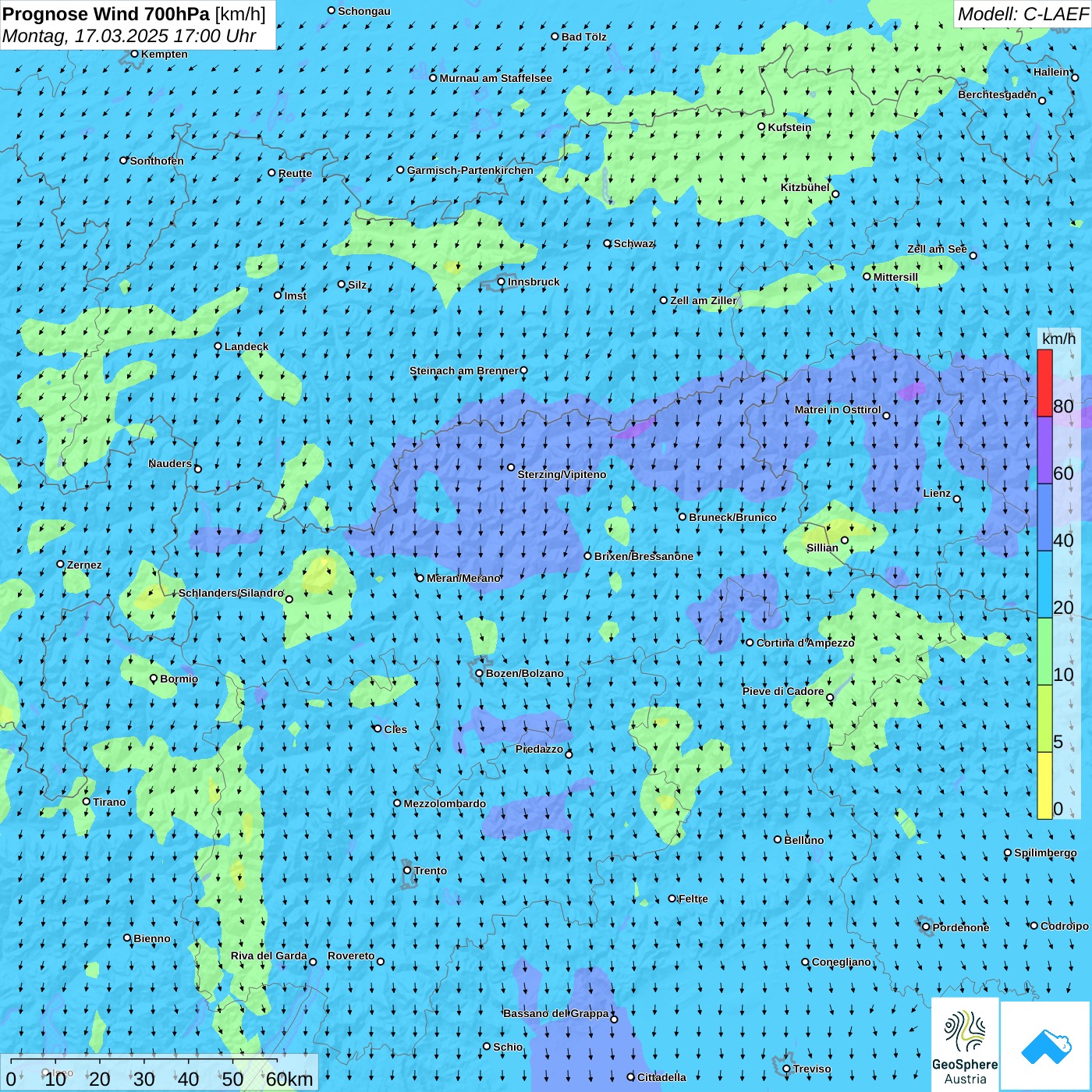
Task: Click the 'Sonthofen' label
Action: pyautogui.click(x=157, y=161)
